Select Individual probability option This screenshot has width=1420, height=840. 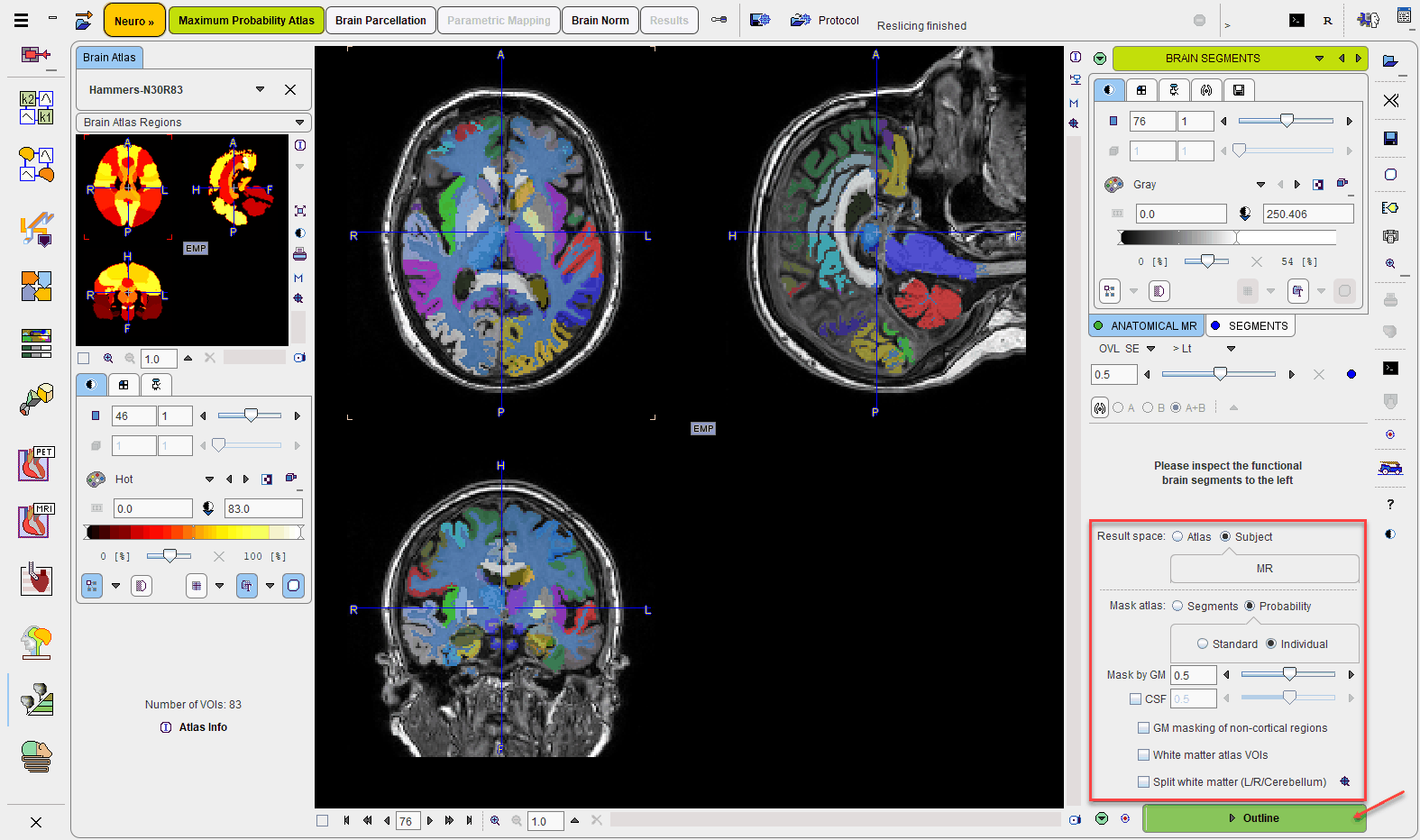click(x=1271, y=644)
